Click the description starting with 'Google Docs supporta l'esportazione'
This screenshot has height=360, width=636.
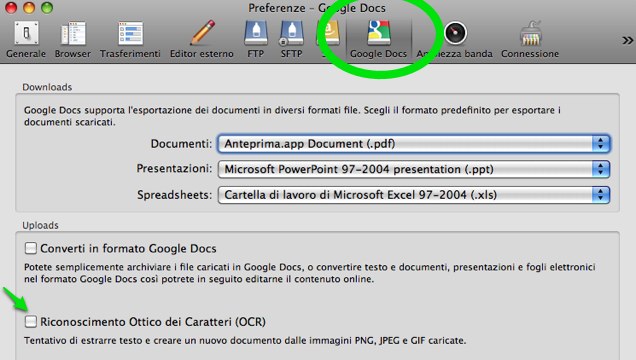(292, 116)
